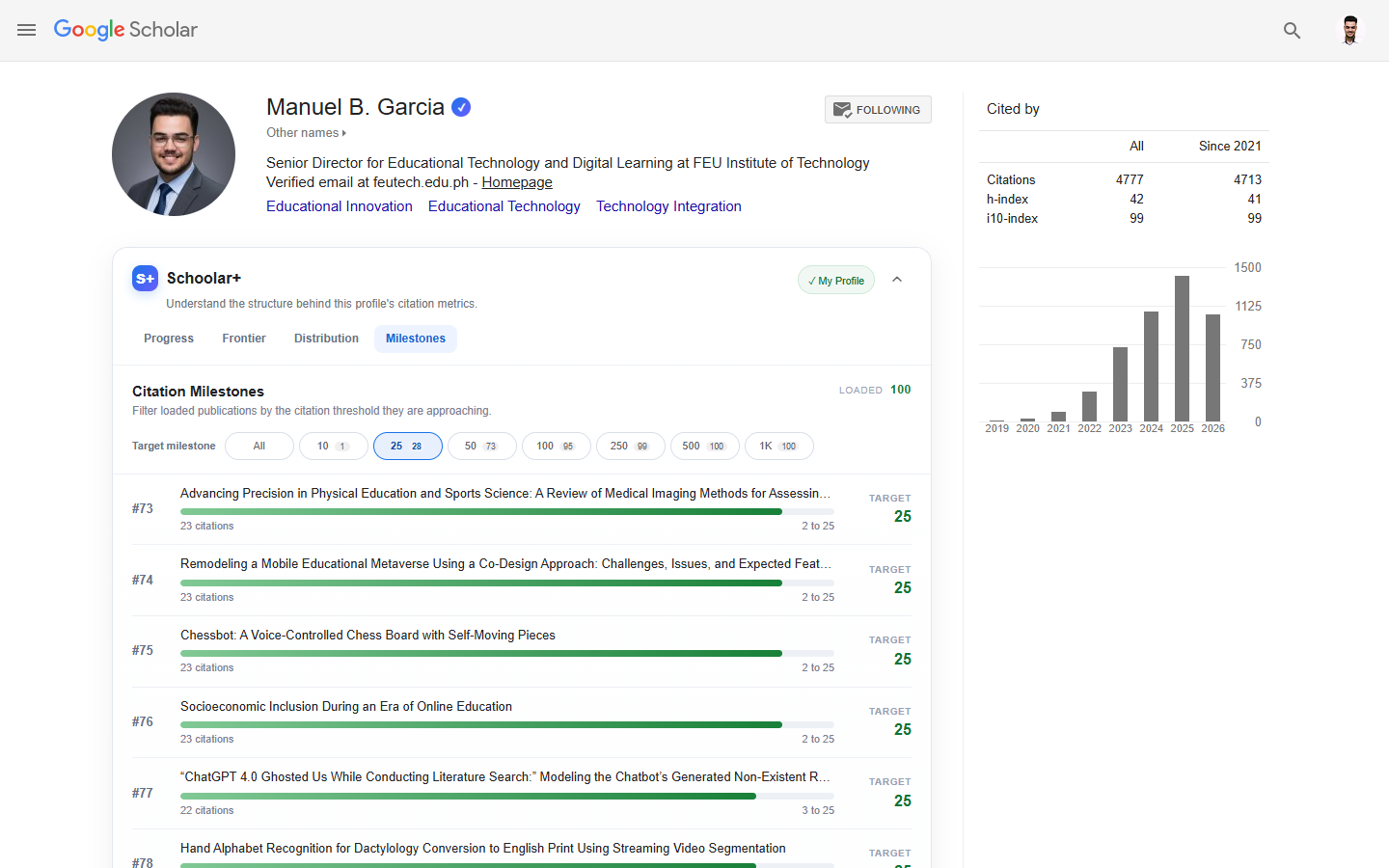The height and width of the screenshot is (868, 1389).
Task: Select the 10 milestone filter
Action: 333,446
